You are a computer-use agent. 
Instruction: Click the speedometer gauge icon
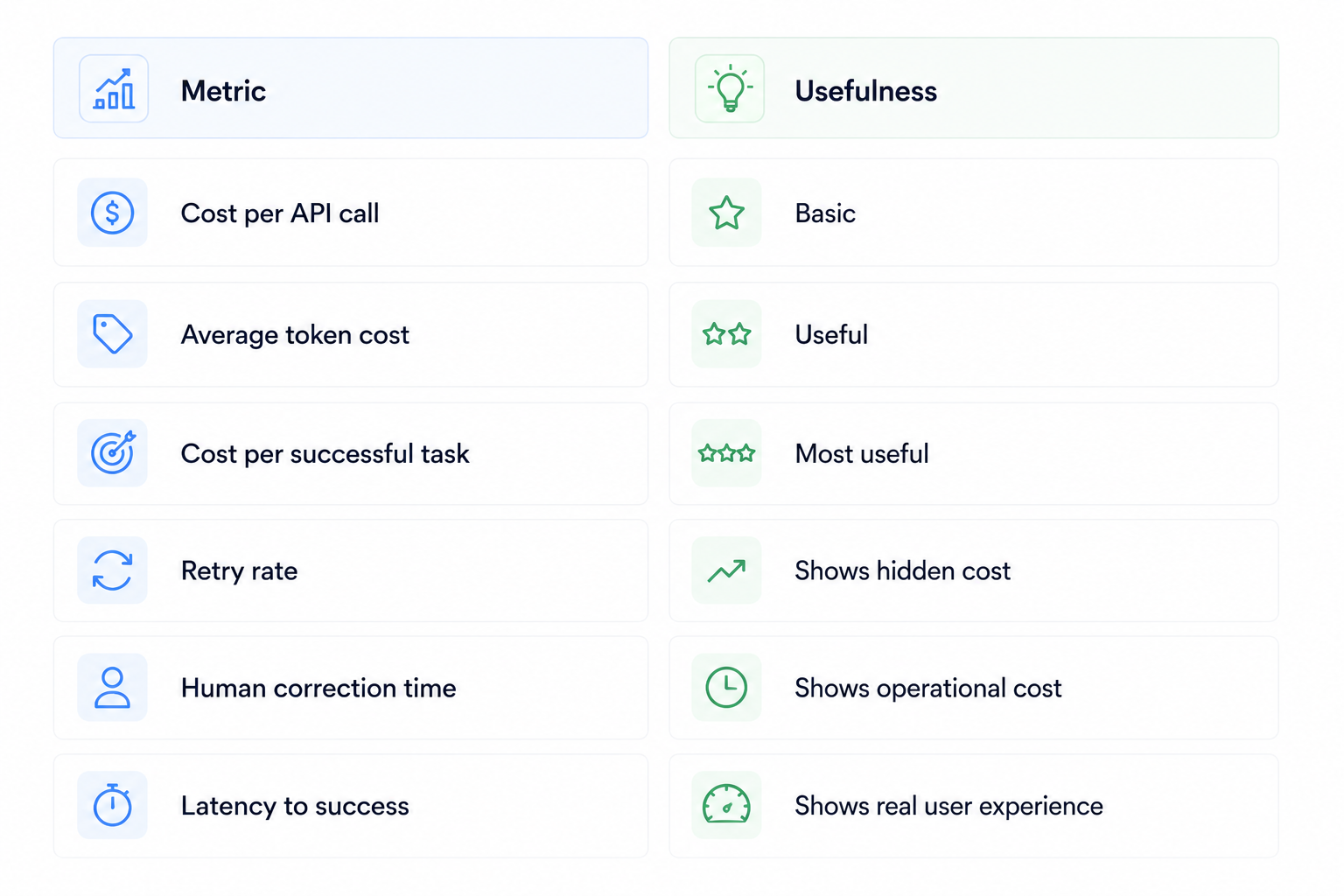click(x=726, y=804)
